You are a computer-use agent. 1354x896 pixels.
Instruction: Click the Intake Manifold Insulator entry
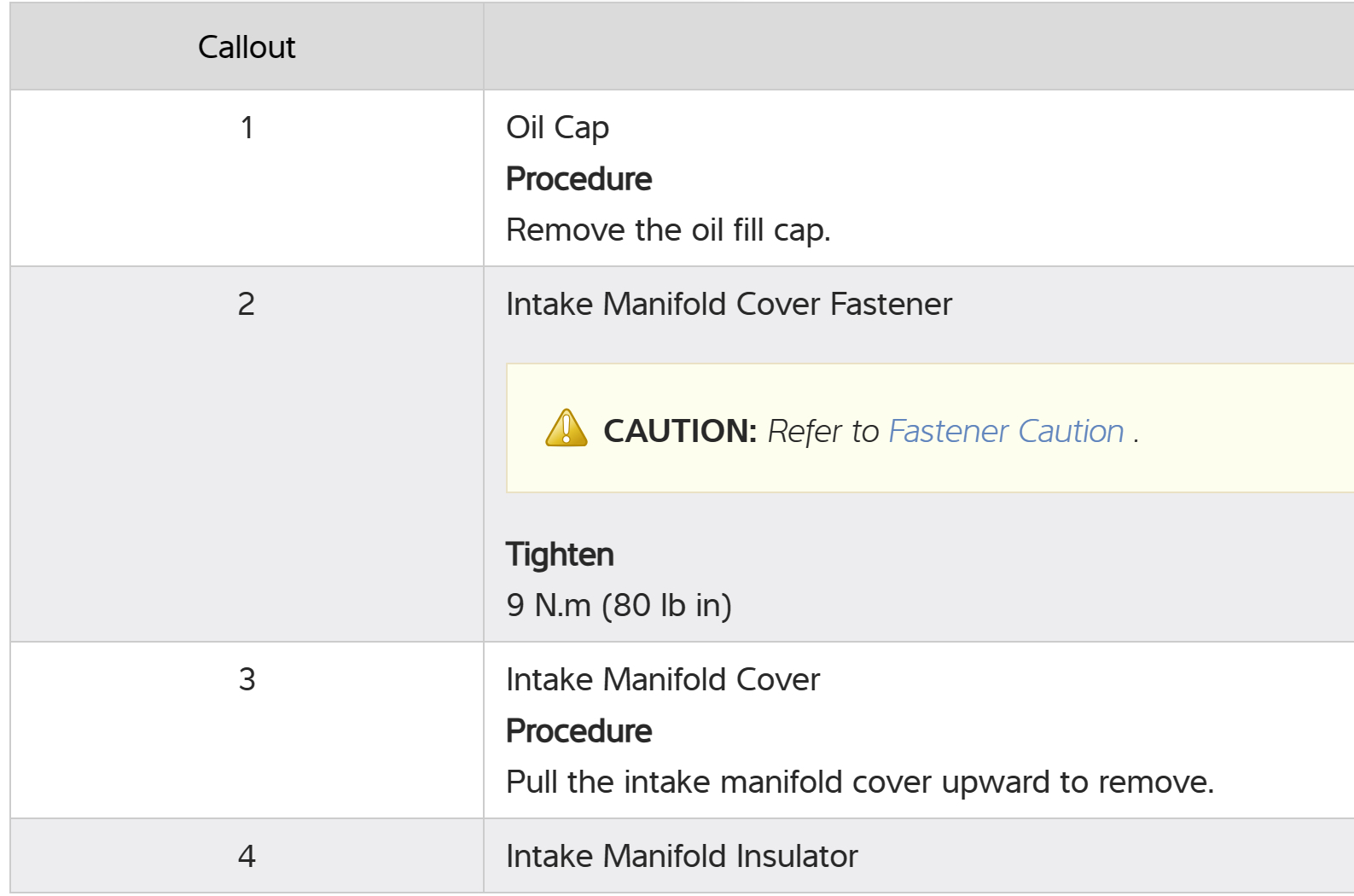click(681, 856)
